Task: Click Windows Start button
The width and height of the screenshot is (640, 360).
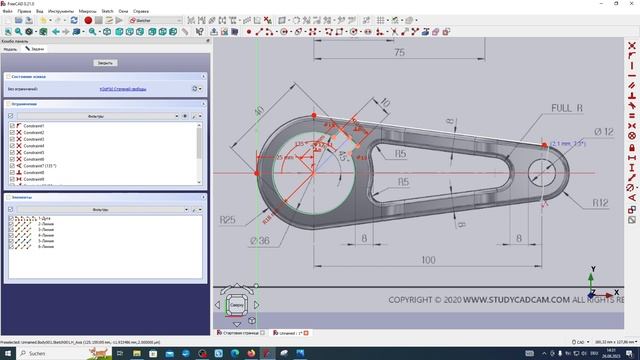Action: [7, 353]
